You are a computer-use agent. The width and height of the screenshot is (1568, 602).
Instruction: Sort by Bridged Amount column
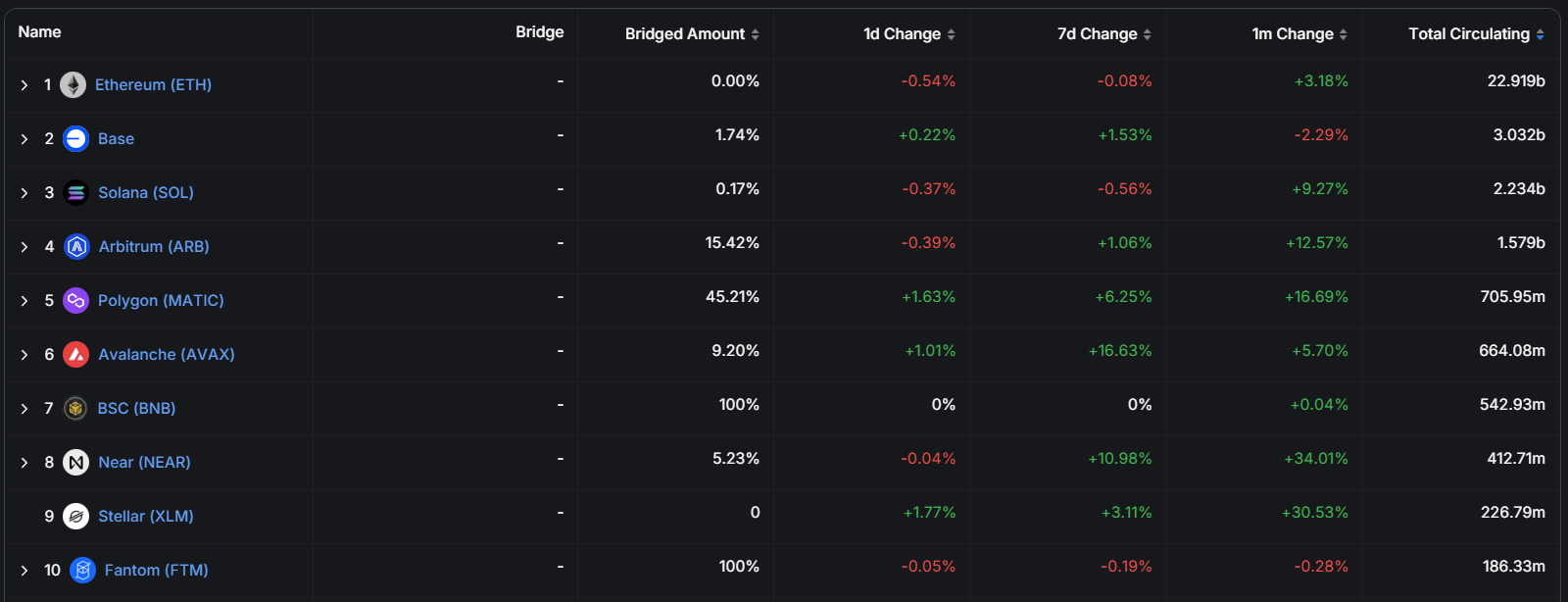click(691, 34)
